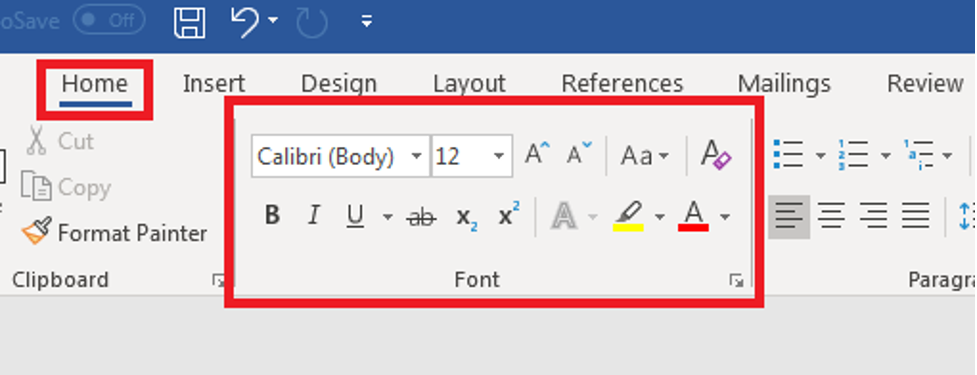The width and height of the screenshot is (977, 375).
Task: Open the underline style dropdown arrow
Action: [388, 217]
